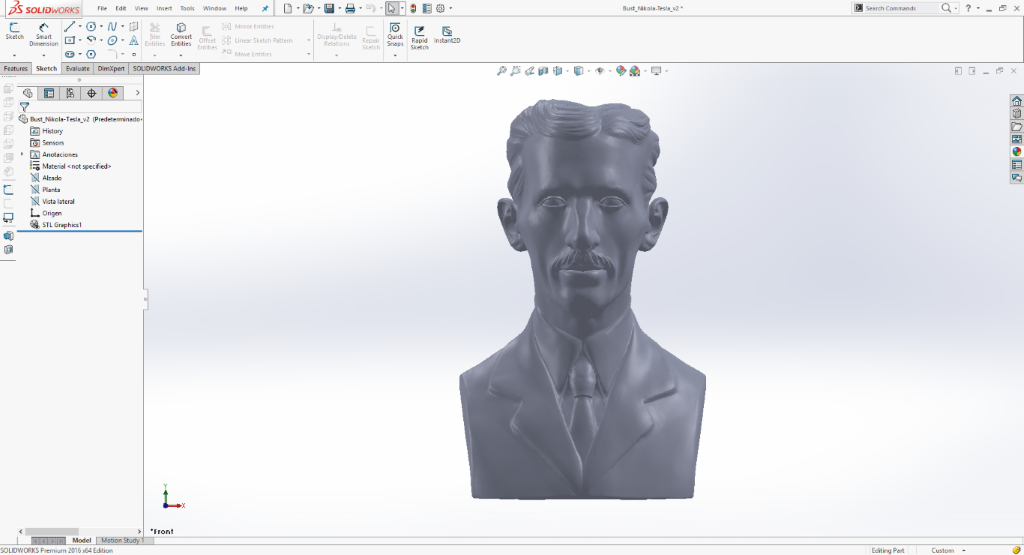Open an existing document icon
The height and width of the screenshot is (555, 1024).
[x=308, y=8]
